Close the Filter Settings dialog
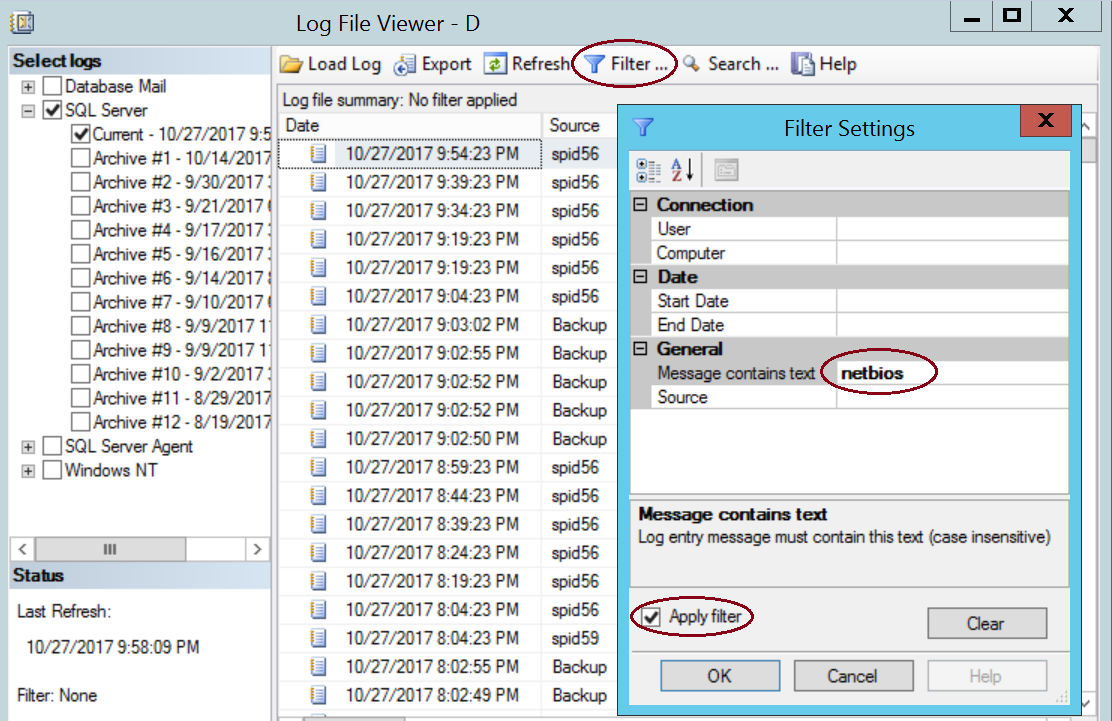Screen dimensions: 1112x721 (x=1046, y=121)
